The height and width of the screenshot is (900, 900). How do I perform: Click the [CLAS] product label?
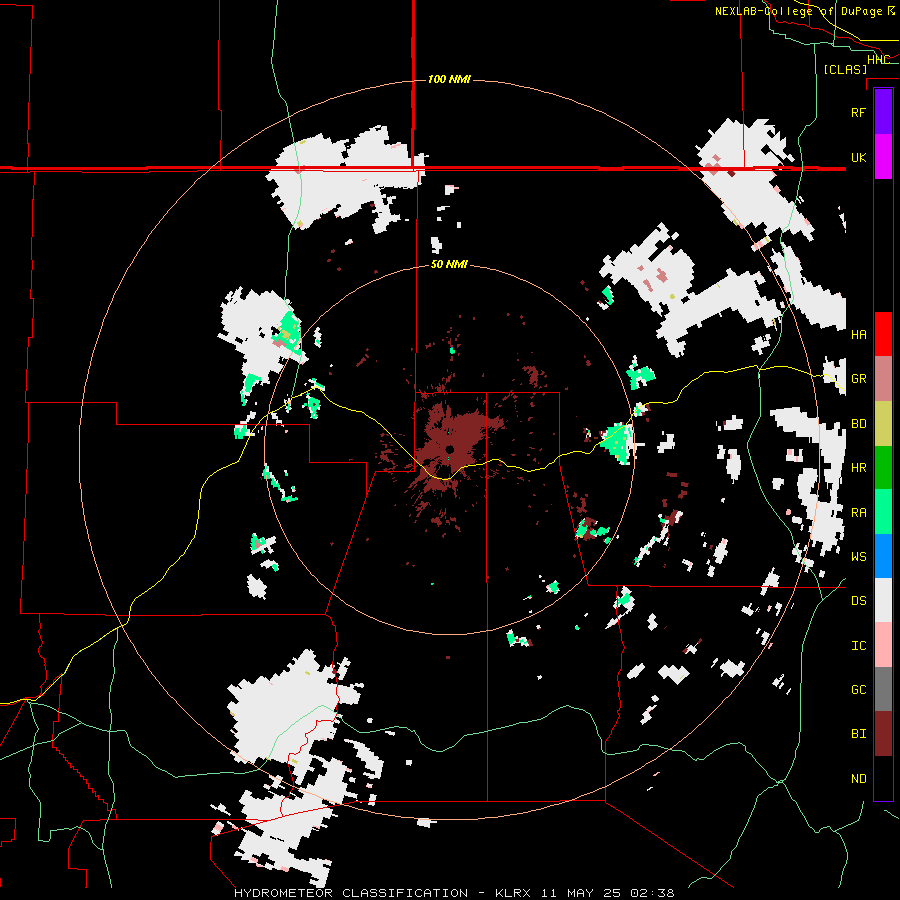[x=845, y=69]
